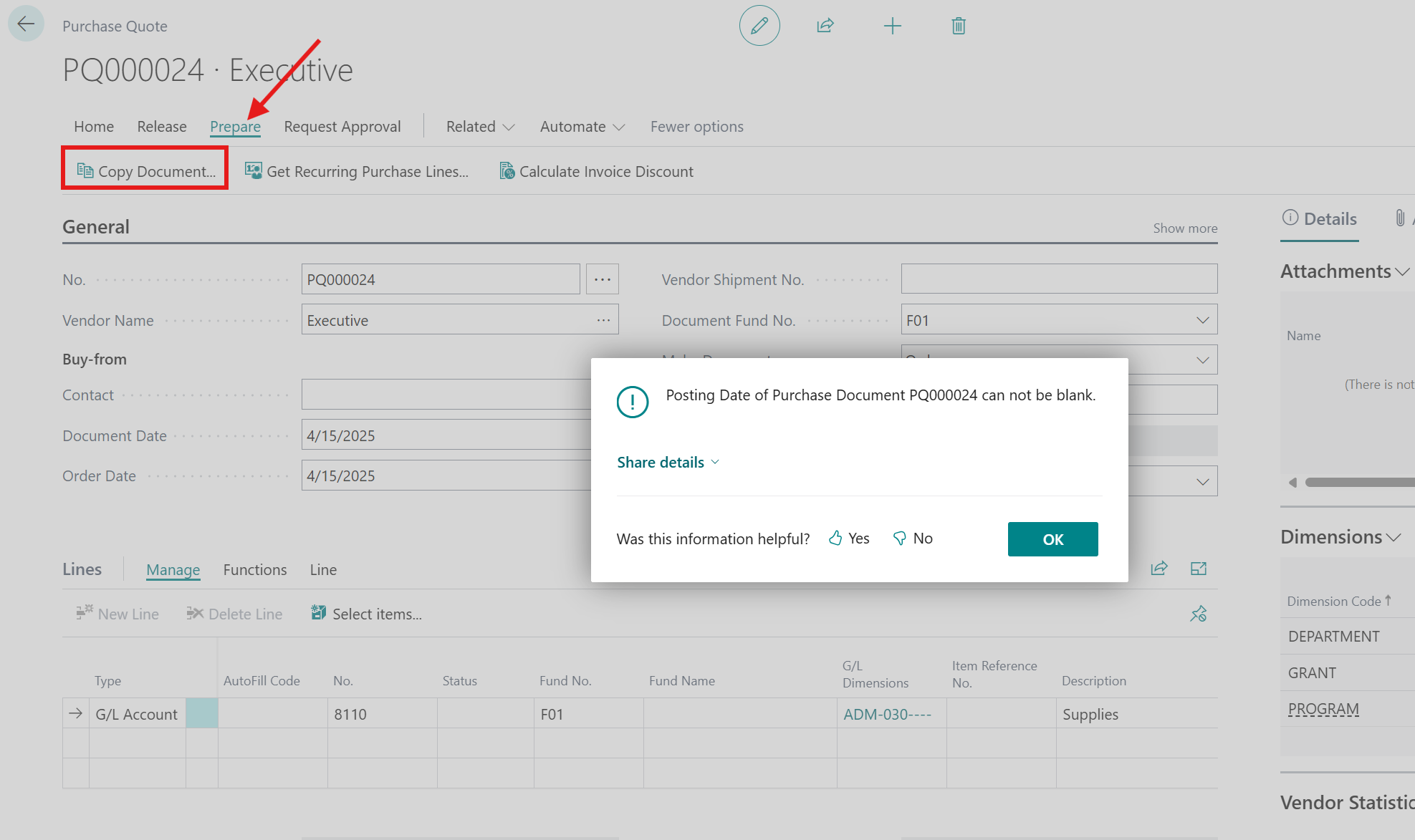
Task: Switch to the Functions lines tab
Action: [254, 570]
